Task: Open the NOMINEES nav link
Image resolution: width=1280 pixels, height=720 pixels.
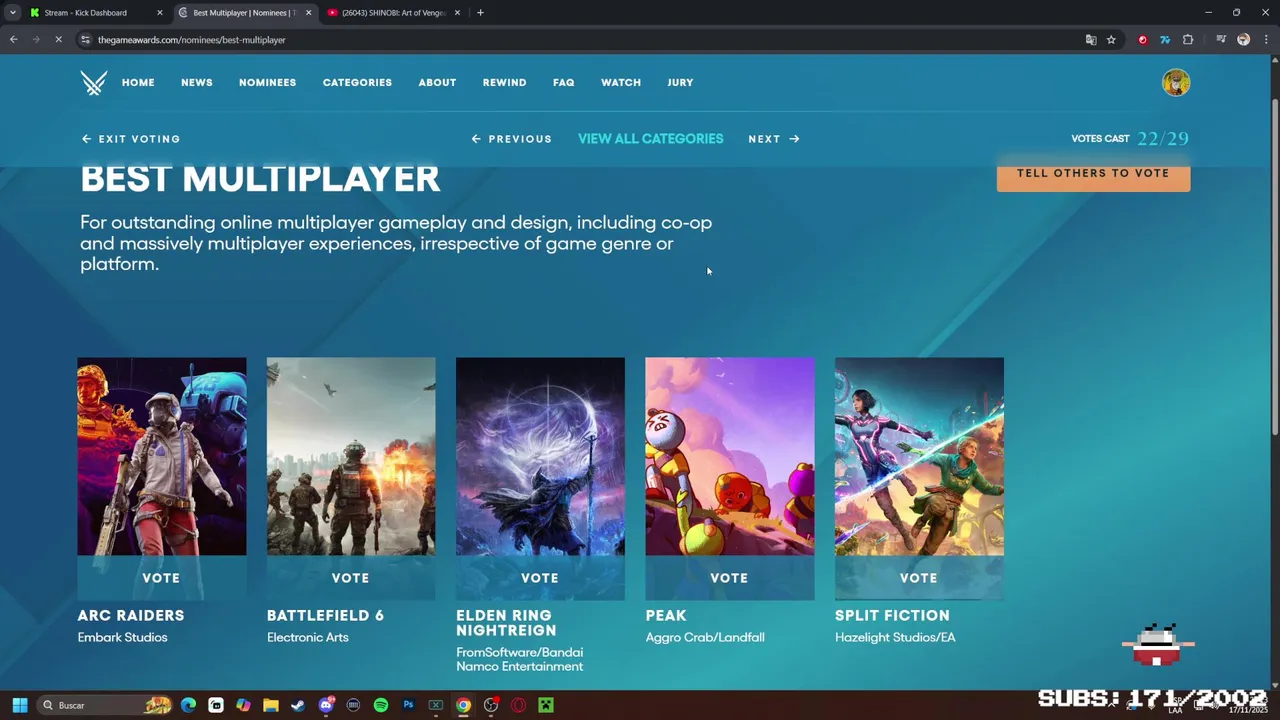Action: 267,83
